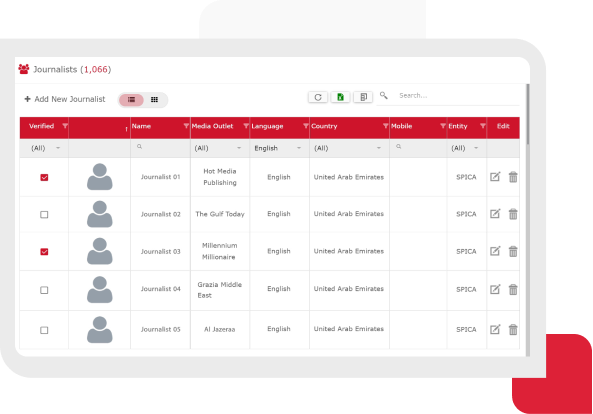Click the SPICA entity cell of Journalist 01
The height and width of the screenshot is (414, 593).
[466, 177]
